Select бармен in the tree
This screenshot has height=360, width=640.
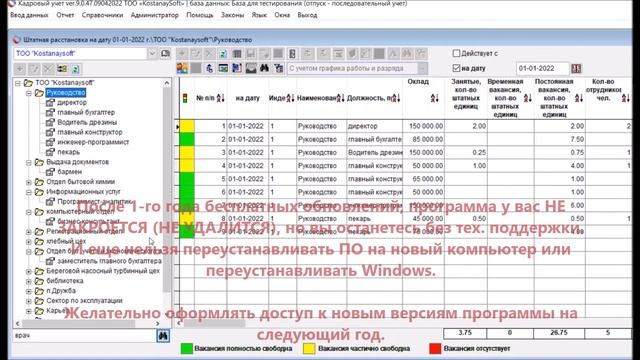point(70,172)
